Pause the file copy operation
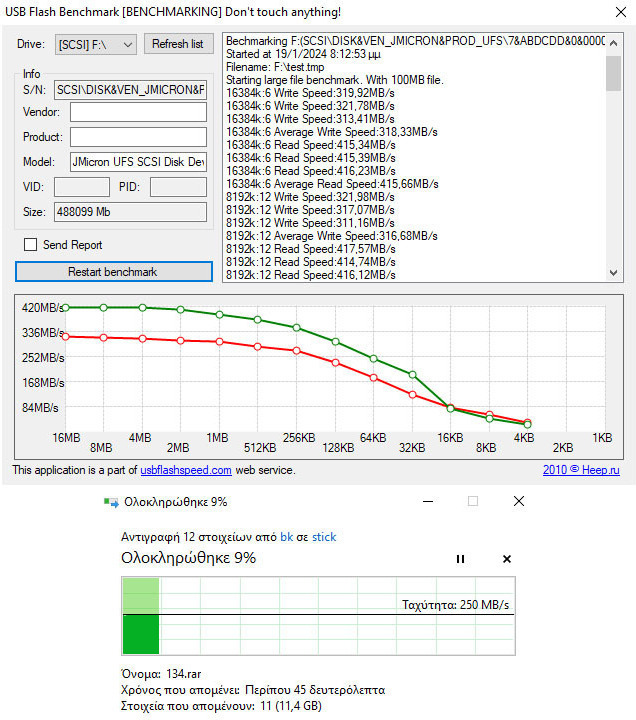Image resolution: width=636 pixels, height=720 pixels. pyautogui.click(x=460, y=559)
